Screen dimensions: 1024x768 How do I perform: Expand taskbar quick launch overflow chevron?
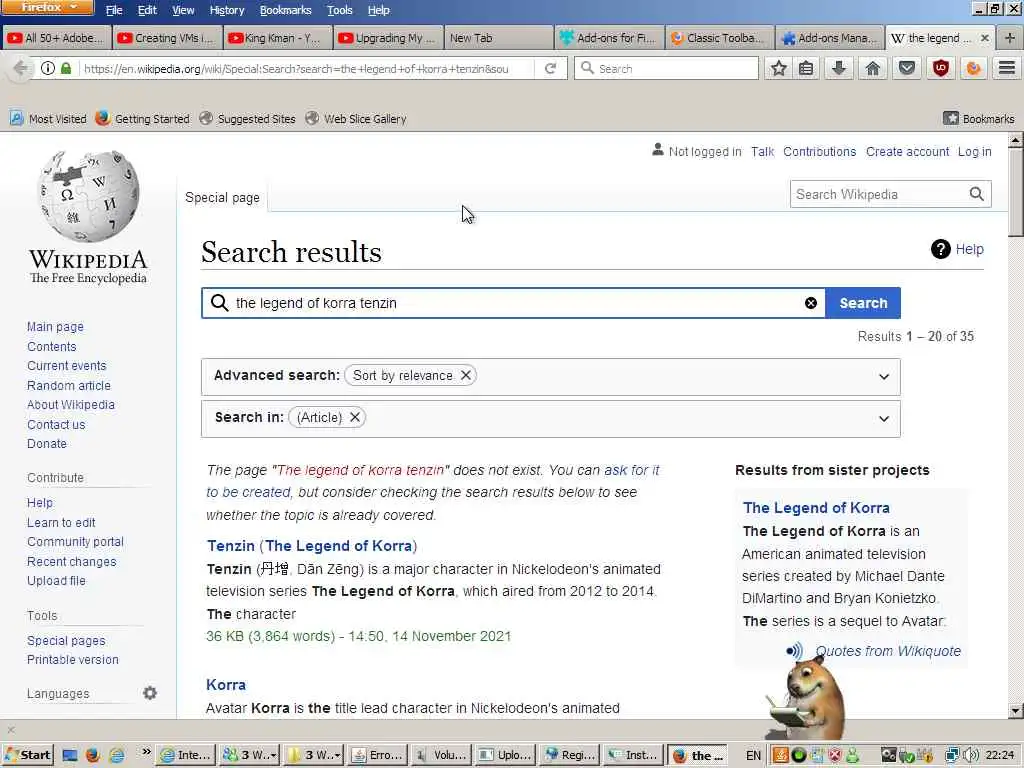click(x=146, y=752)
